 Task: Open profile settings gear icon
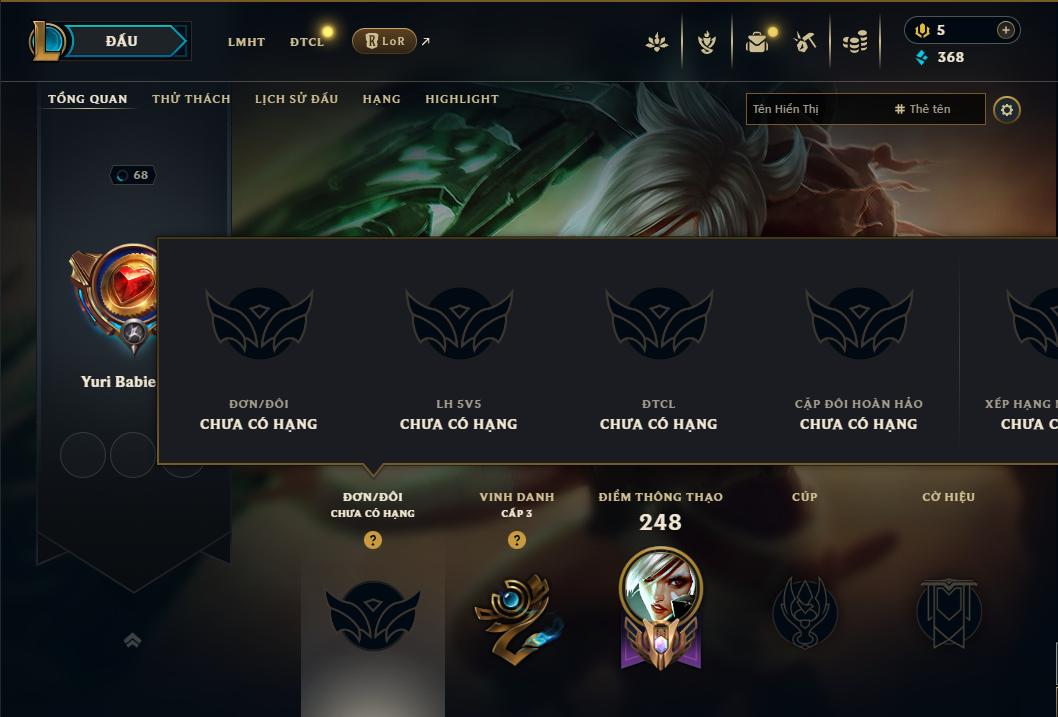[x=1007, y=109]
